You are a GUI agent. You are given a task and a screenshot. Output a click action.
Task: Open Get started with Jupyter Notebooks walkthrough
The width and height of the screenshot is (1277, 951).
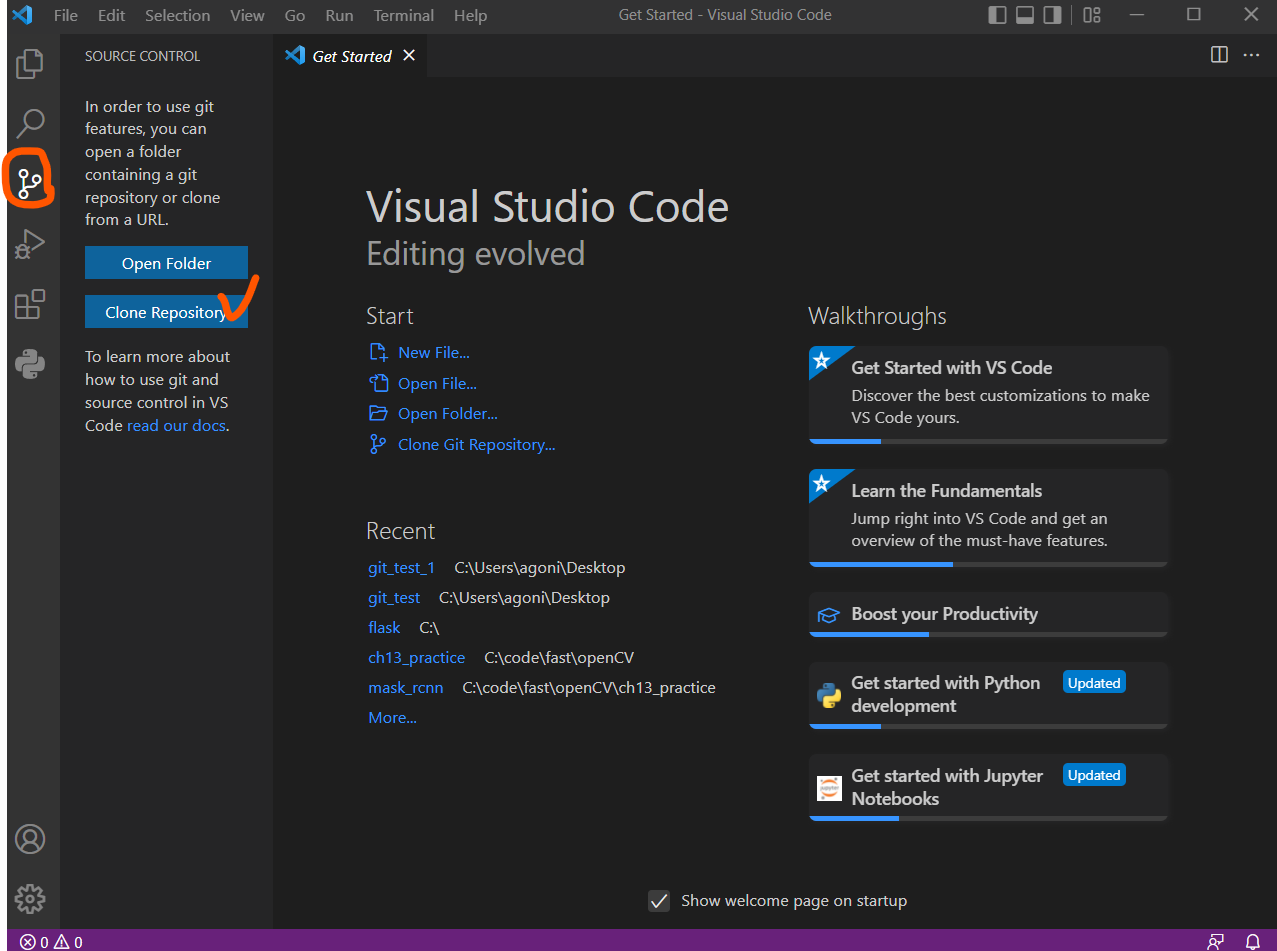coord(988,787)
